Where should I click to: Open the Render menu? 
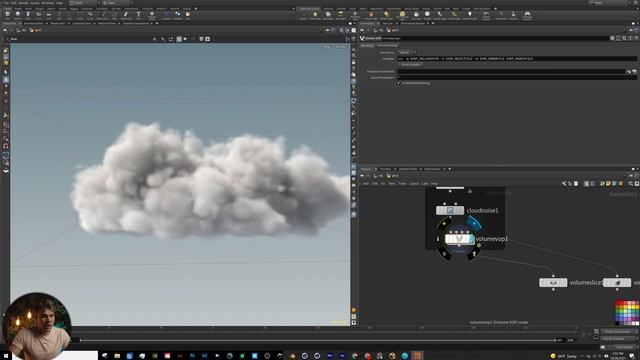(23, 3)
